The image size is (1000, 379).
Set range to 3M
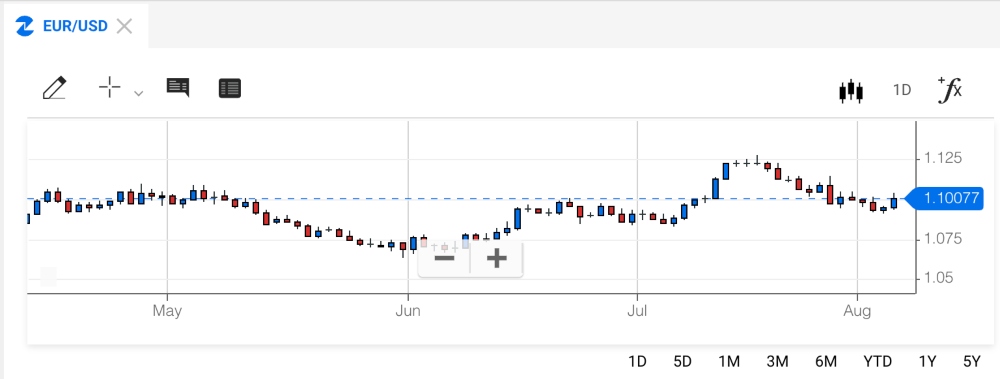pos(777,362)
